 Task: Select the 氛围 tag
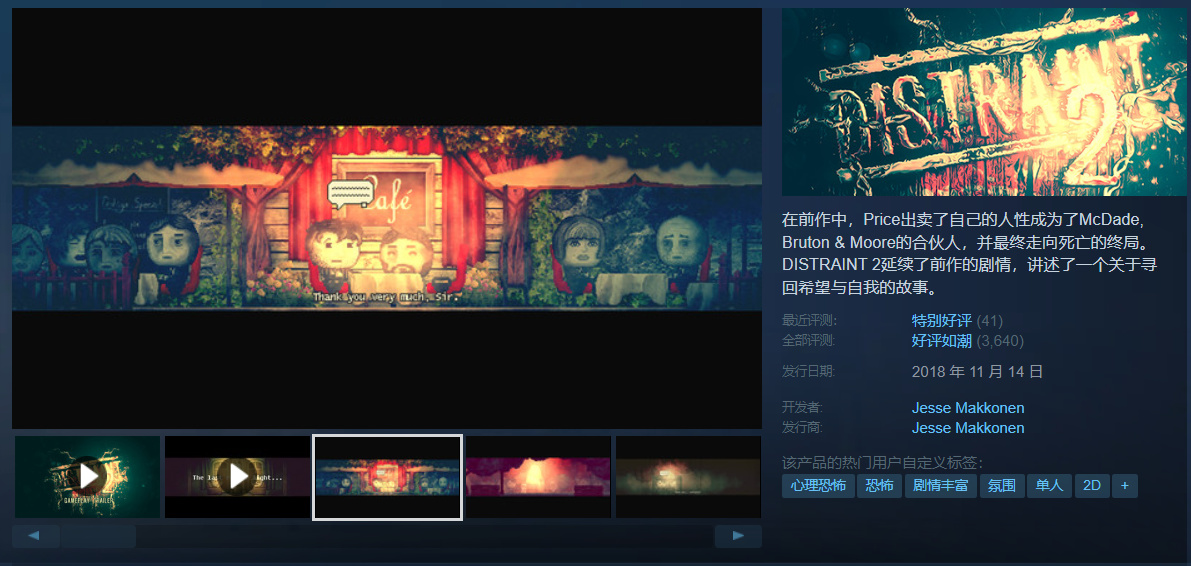[1002, 486]
